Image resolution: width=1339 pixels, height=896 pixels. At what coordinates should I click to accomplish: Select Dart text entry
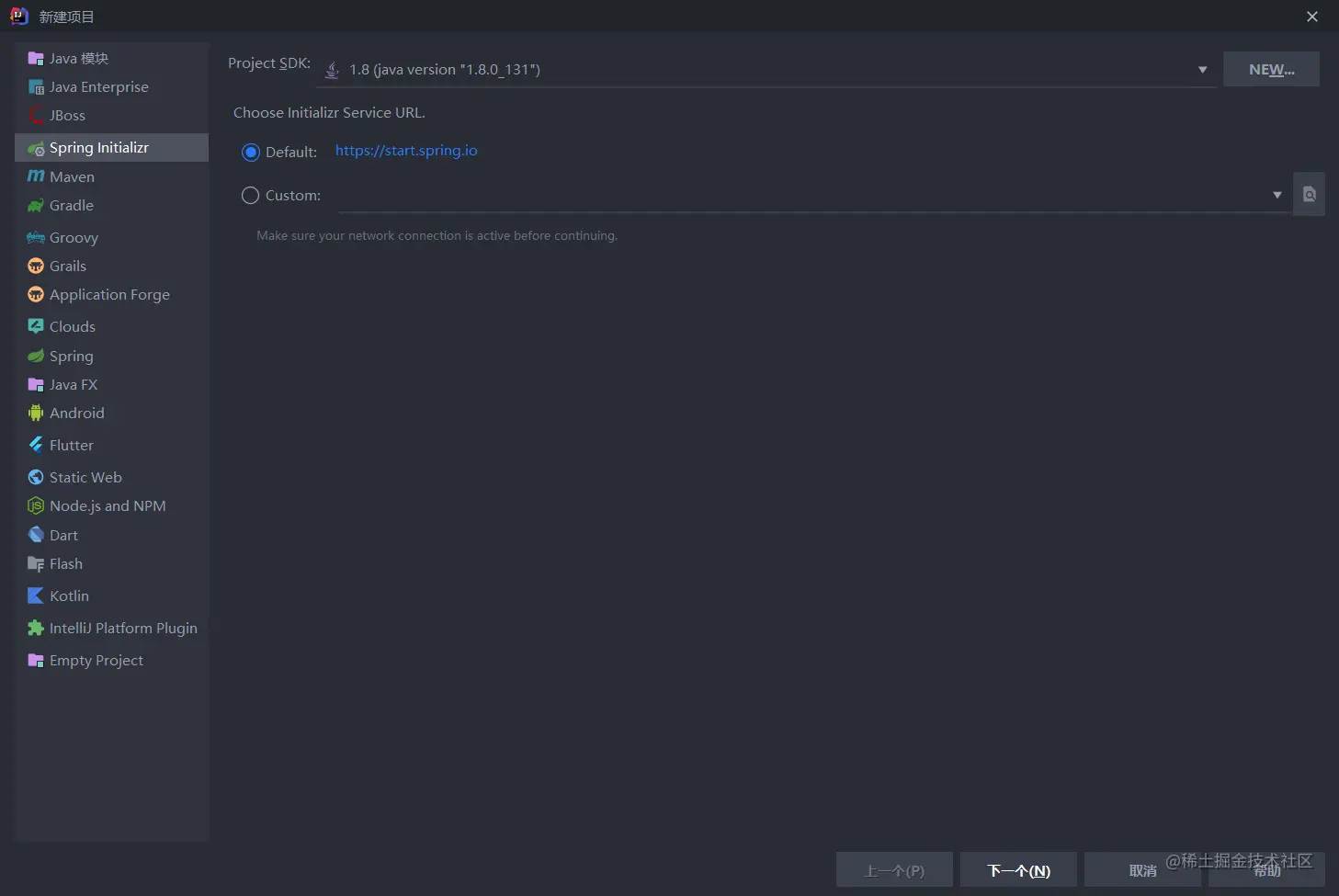63,536
